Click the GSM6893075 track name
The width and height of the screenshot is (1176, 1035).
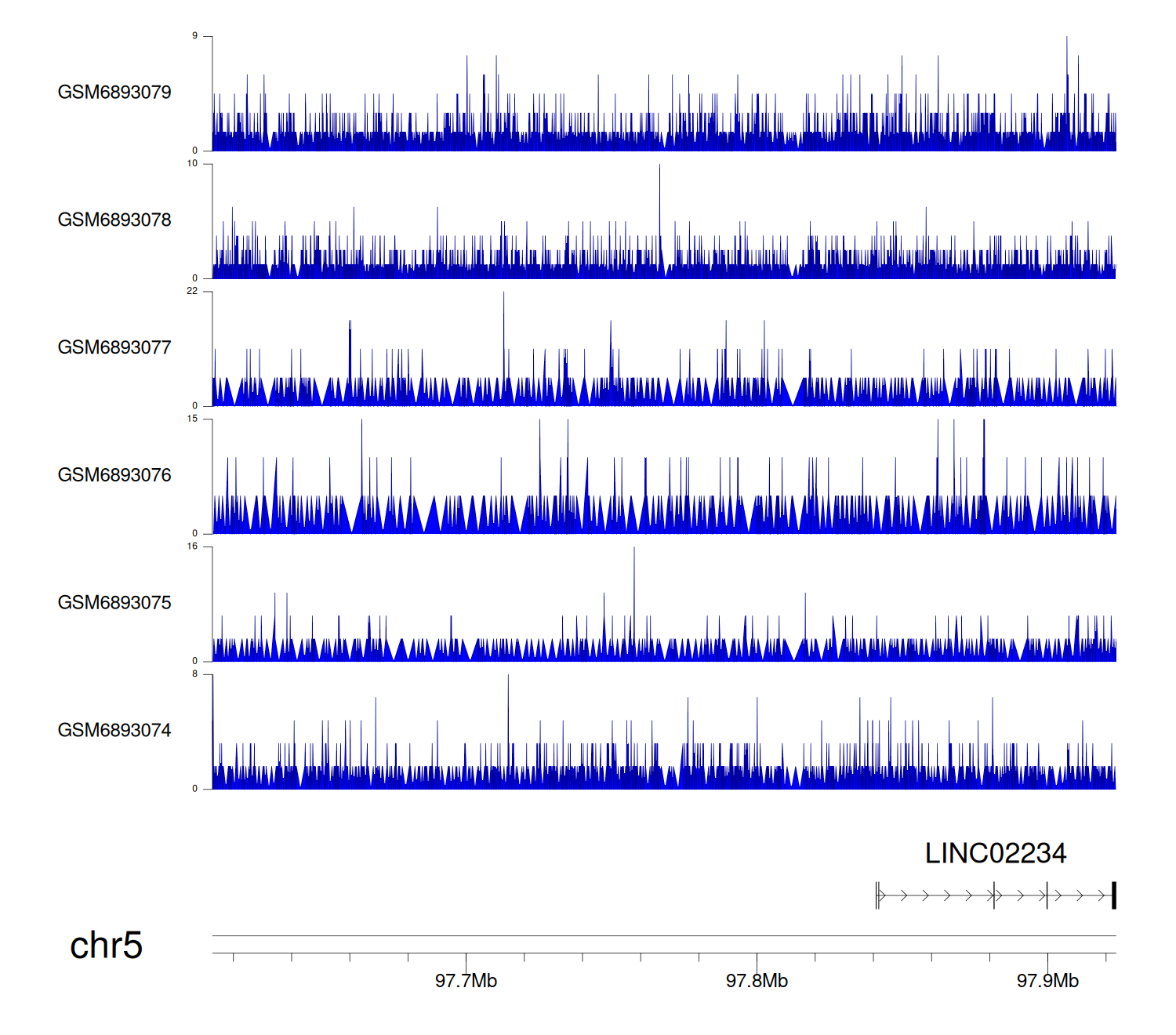click(x=114, y=603)
